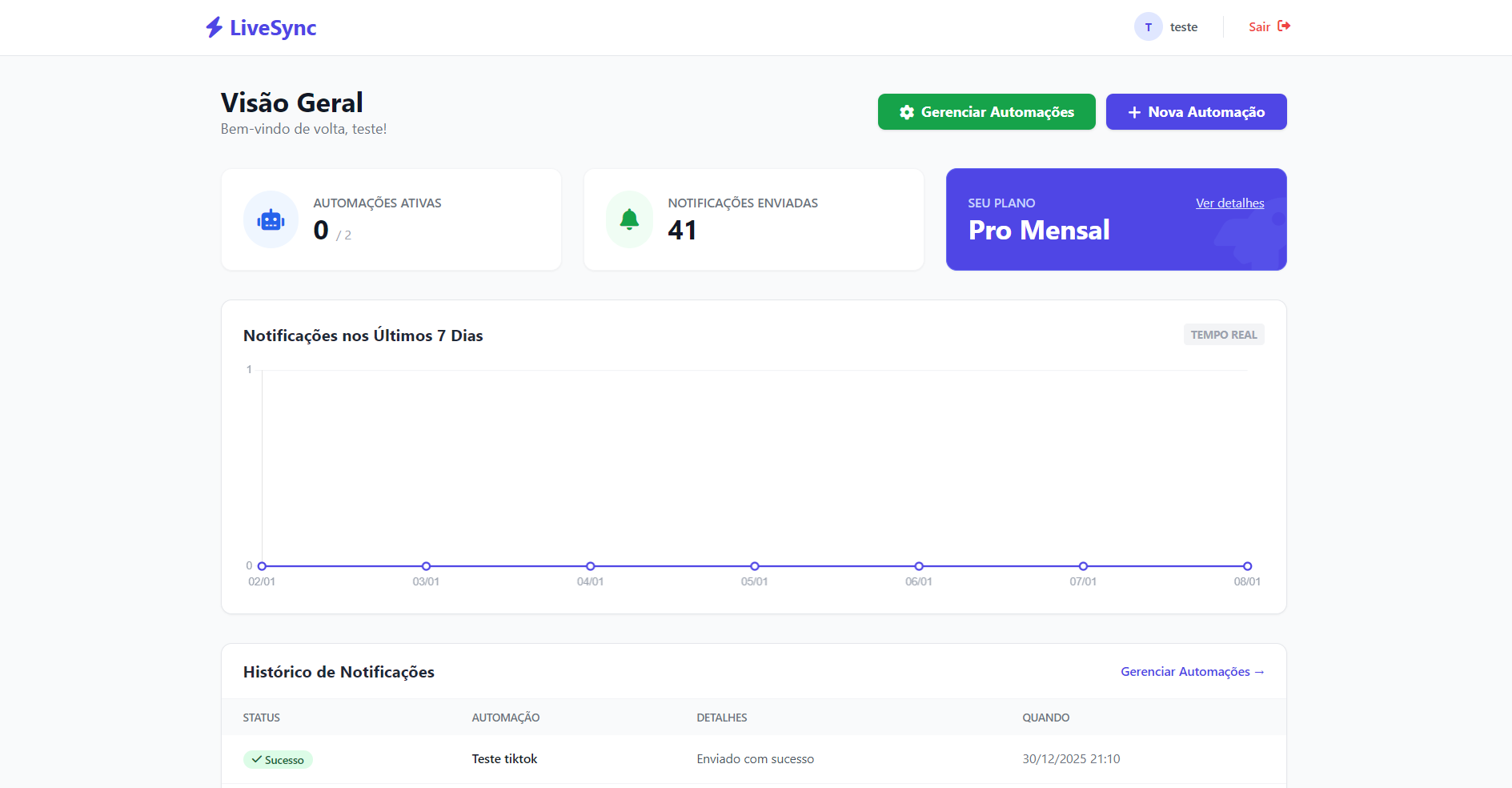Click the TEMPO REAL badge
The height and width of the screenshot is (788, 1512).
[1223, 335]
